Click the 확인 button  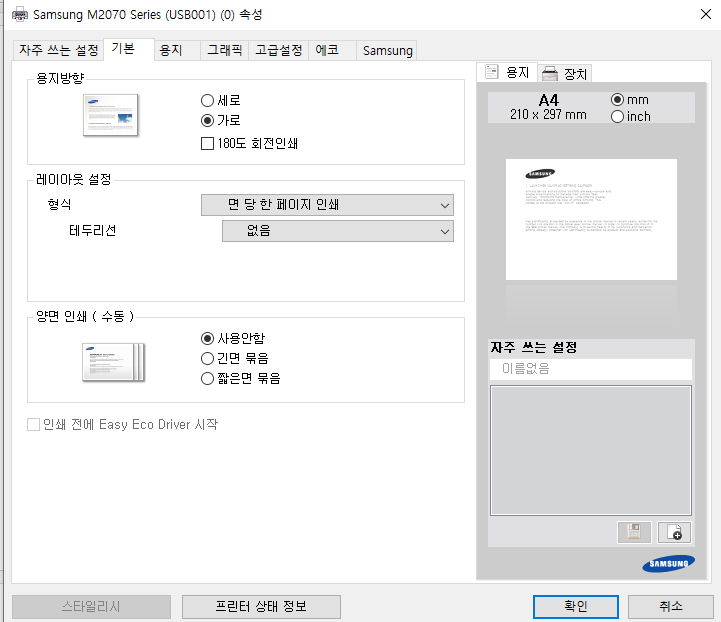coord(576,607)
